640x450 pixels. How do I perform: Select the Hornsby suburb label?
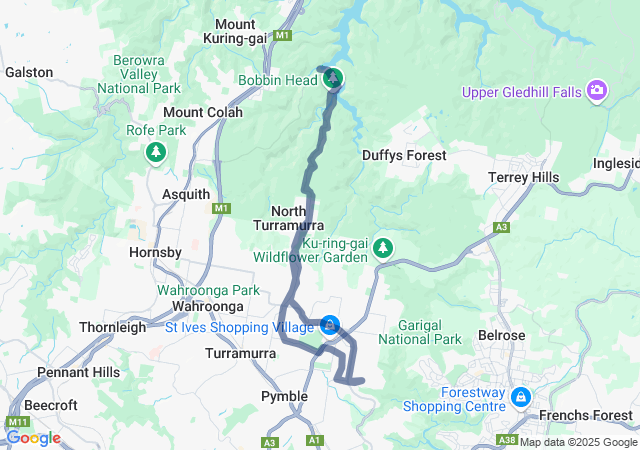click(x=155, y=252)
